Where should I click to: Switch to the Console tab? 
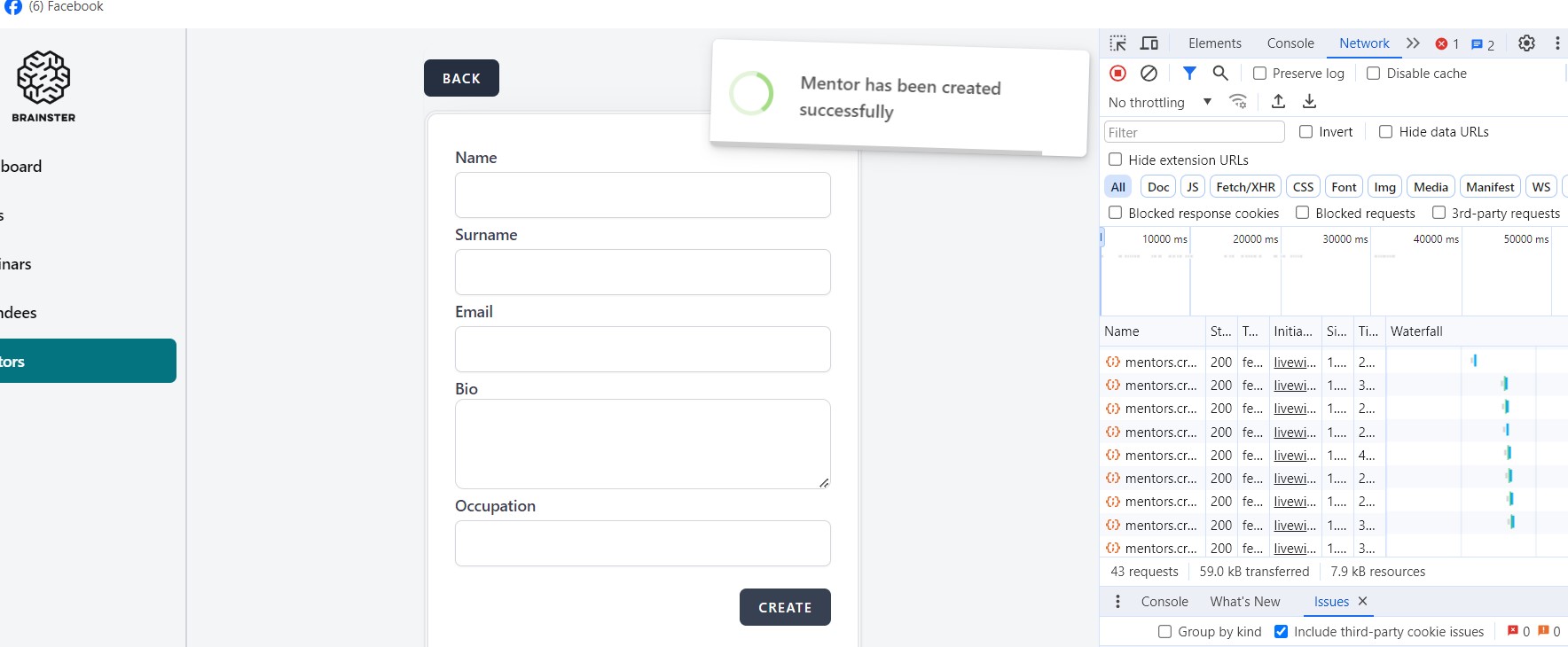tap(1290, 43)
